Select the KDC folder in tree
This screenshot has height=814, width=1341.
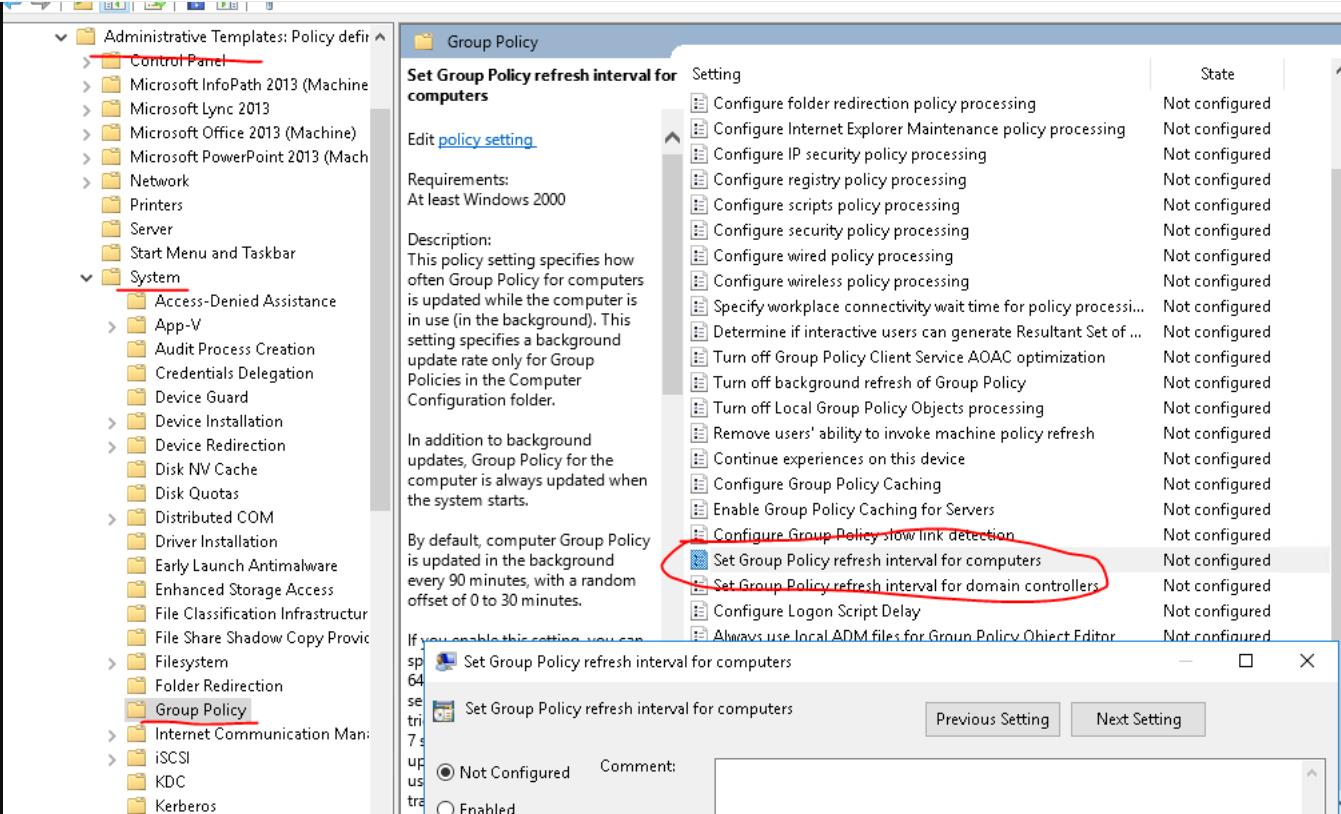(x=170, y=782)
